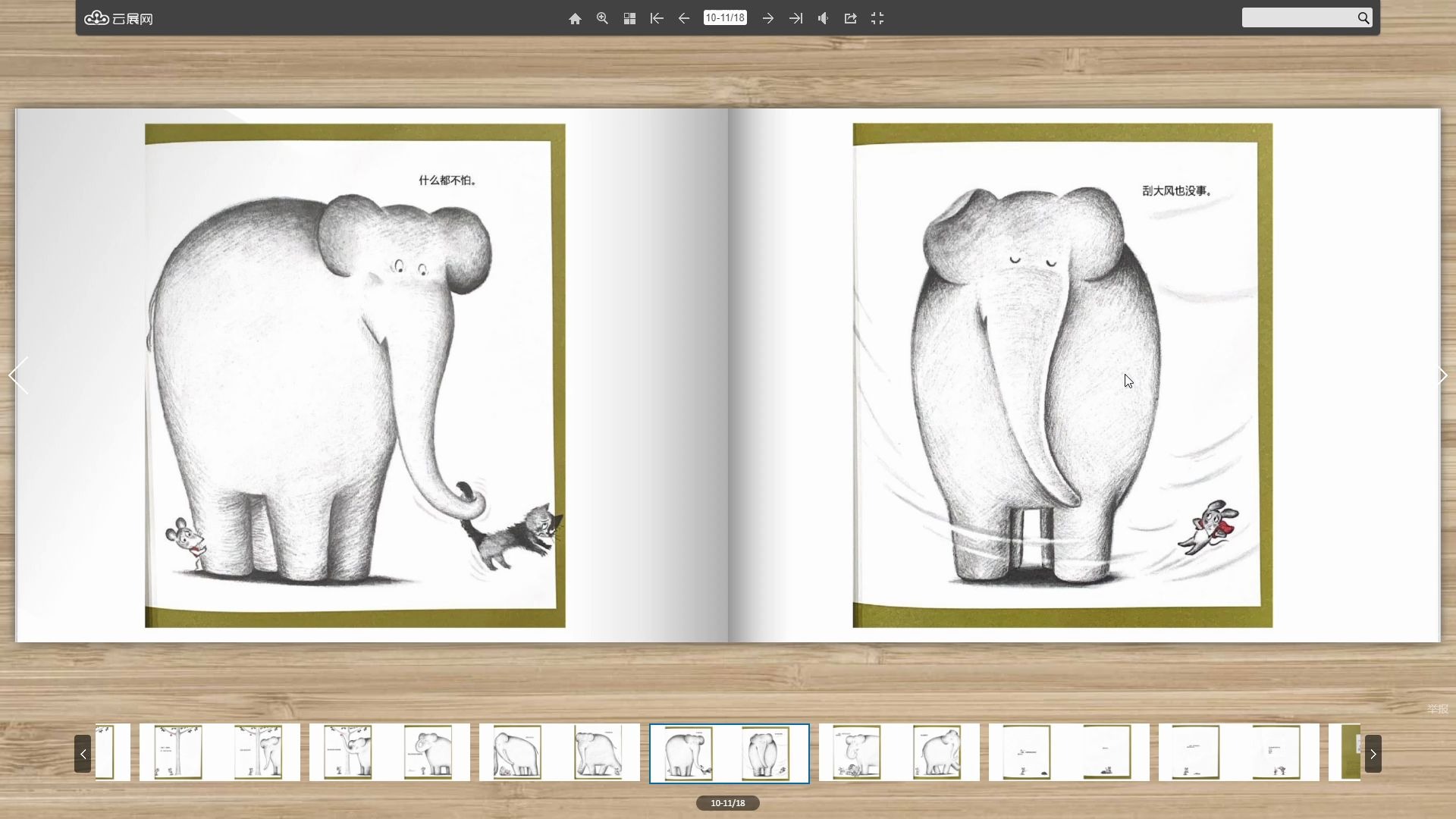
Task: Click the right book page with windy elephant
Action: coord(1084,375)
